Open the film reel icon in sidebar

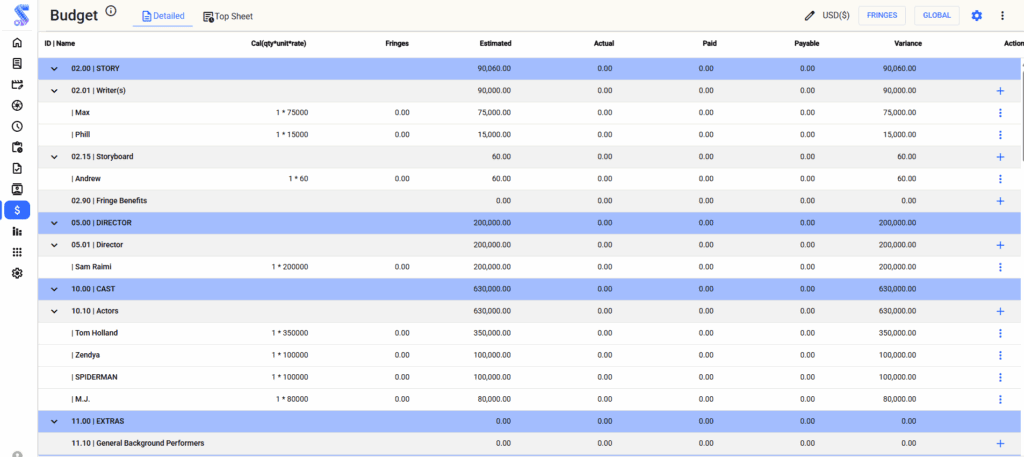(17, 105)
